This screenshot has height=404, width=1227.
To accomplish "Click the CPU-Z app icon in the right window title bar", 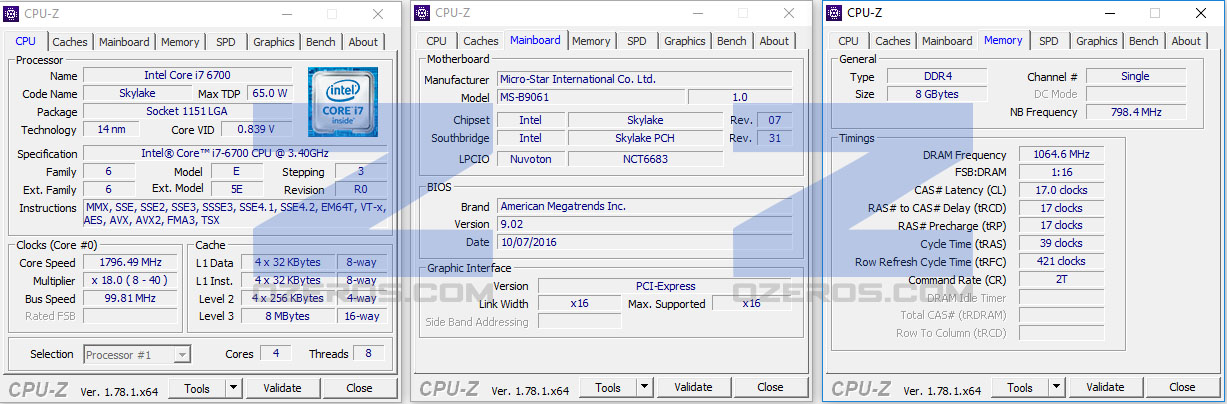I will pos(834,13).
